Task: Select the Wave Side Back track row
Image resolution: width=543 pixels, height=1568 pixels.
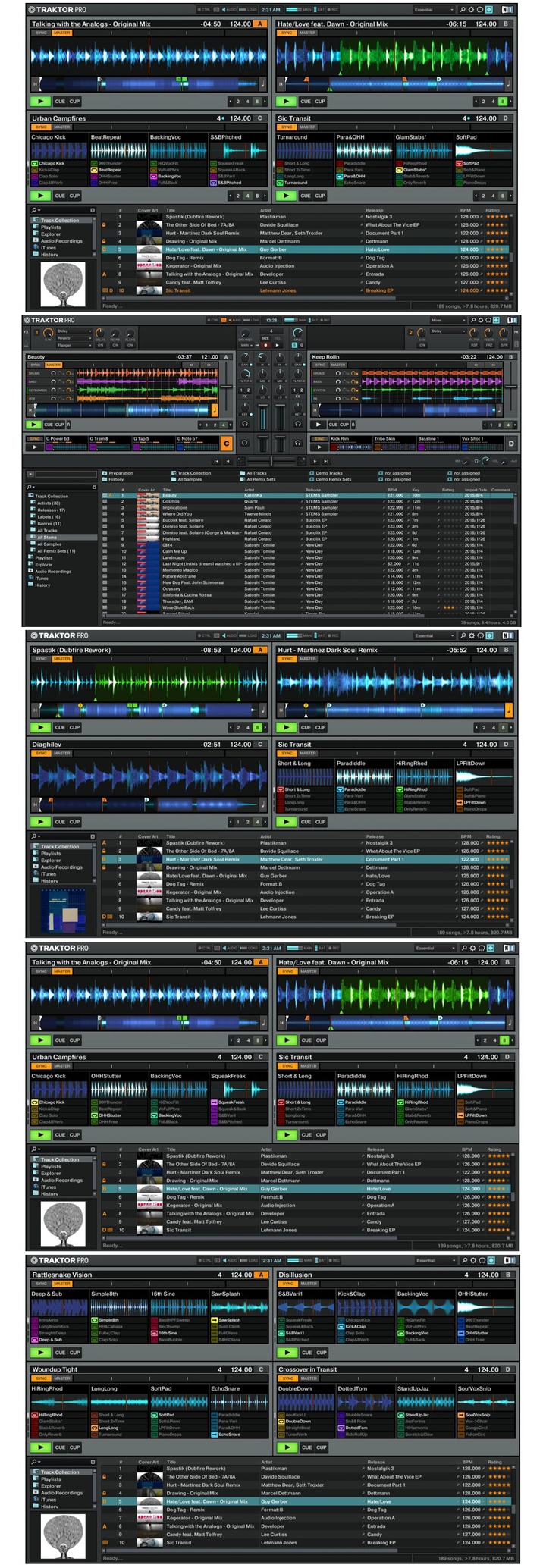Action: pos(307,607)
